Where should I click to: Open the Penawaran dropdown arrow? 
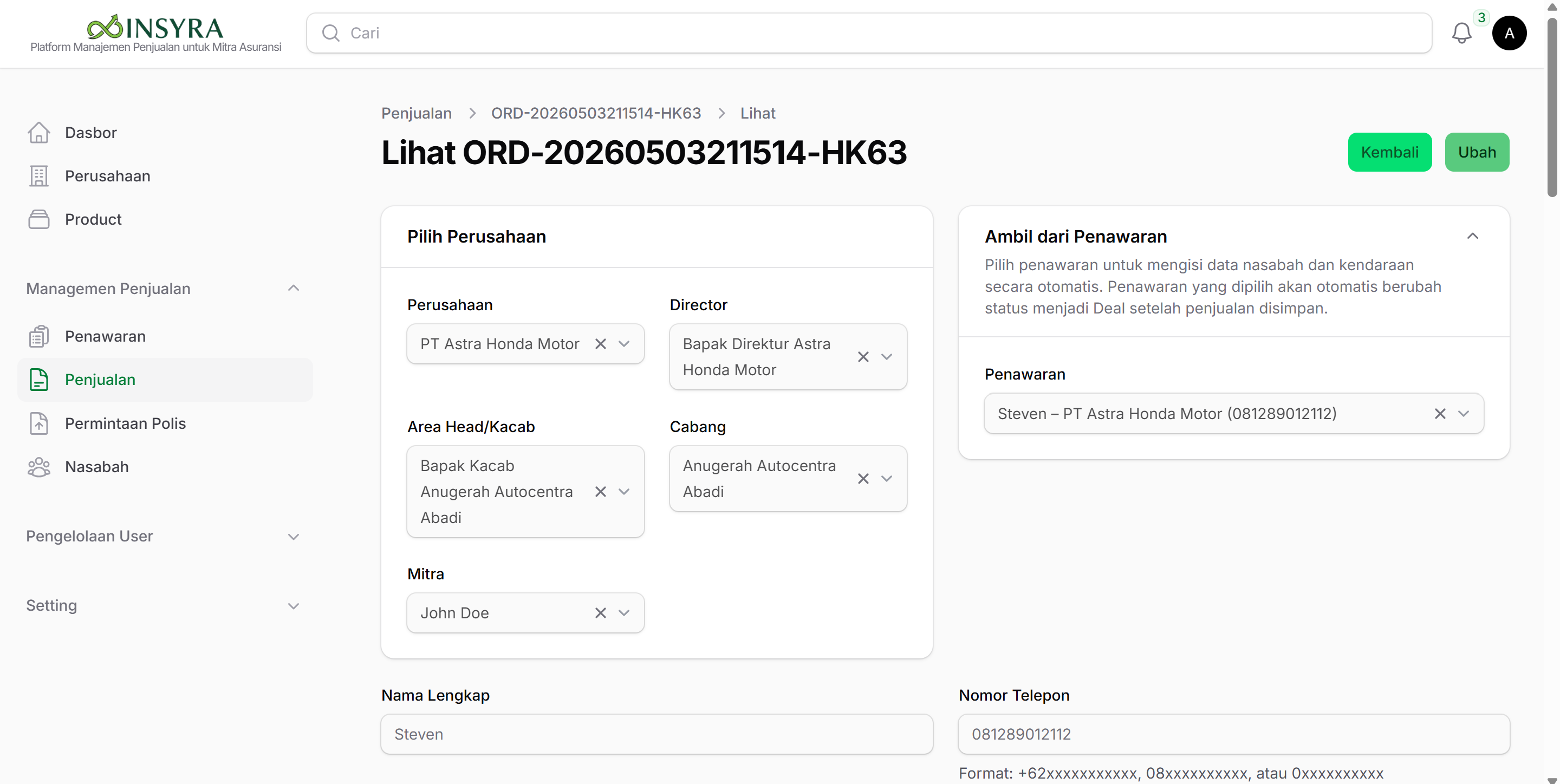(x=1464, y=414)
